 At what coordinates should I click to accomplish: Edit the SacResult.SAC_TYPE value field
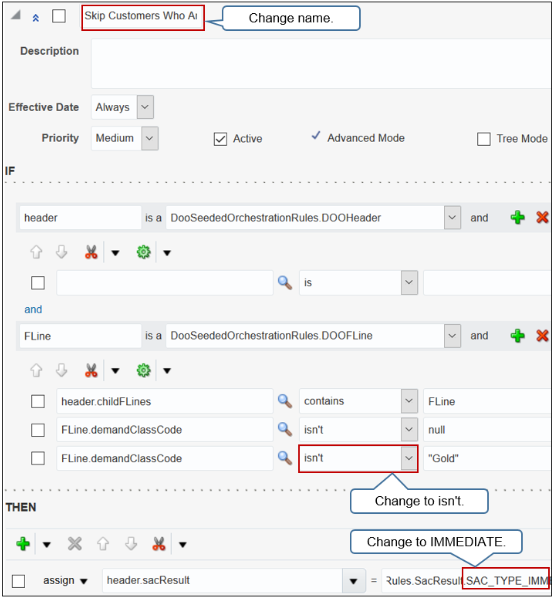[466, 581]
